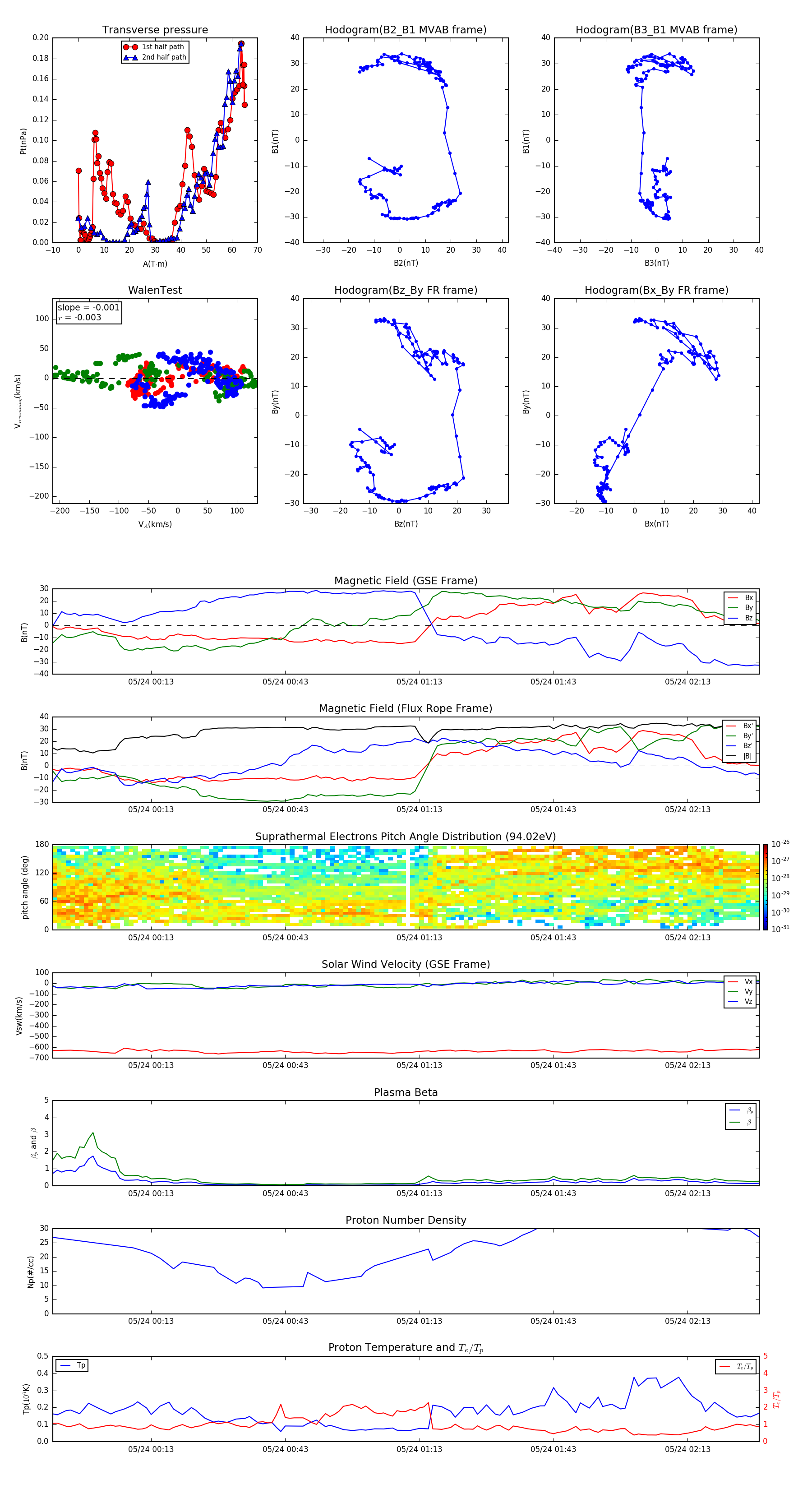Select Bx' in the Flux Rope legend
Image resolution: width=812 pixels, height=1489 pixels.
(740, 726)
